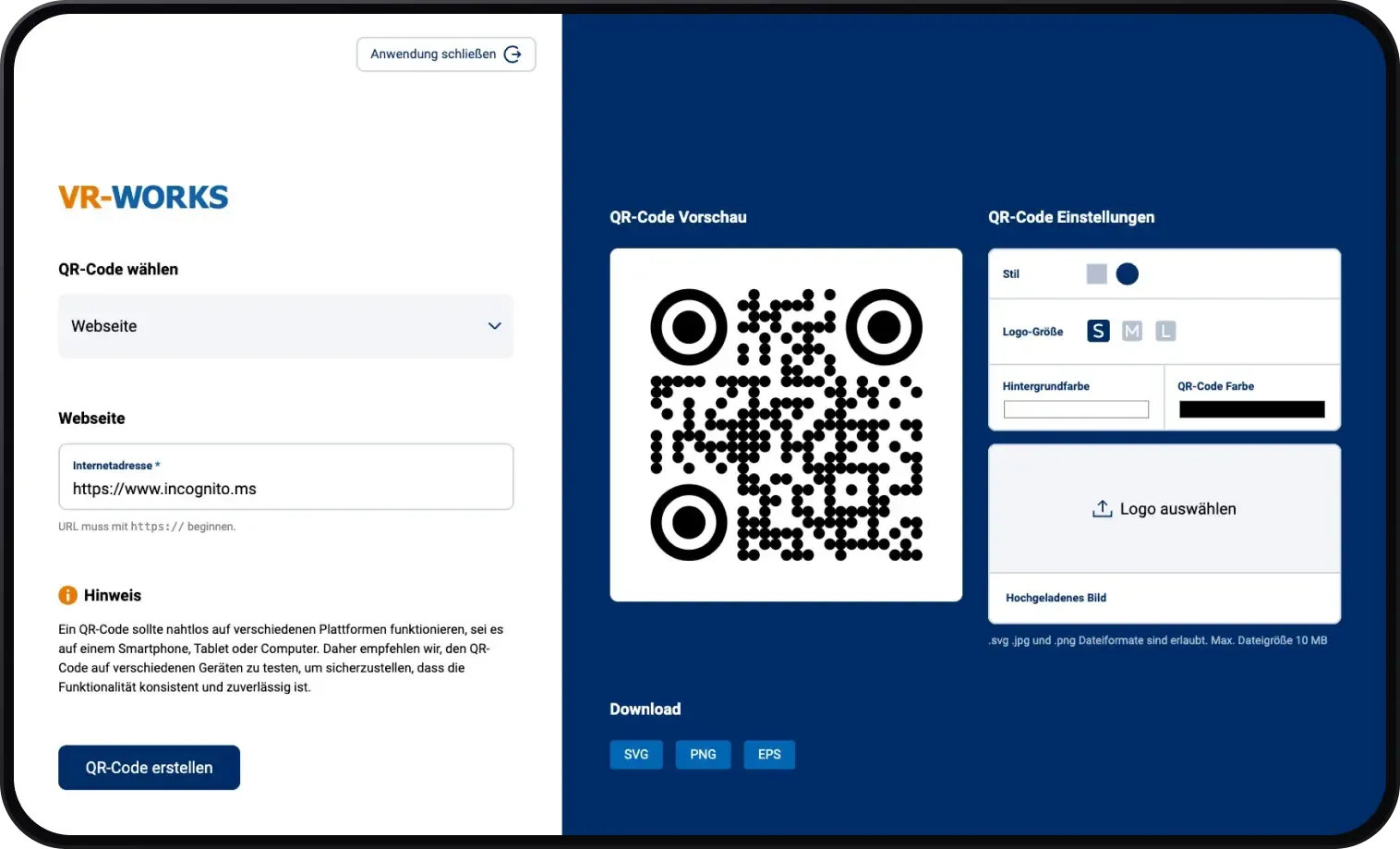Download the QR code as SVG
This screenshot has height=849, width=1400.
[636, 755]
